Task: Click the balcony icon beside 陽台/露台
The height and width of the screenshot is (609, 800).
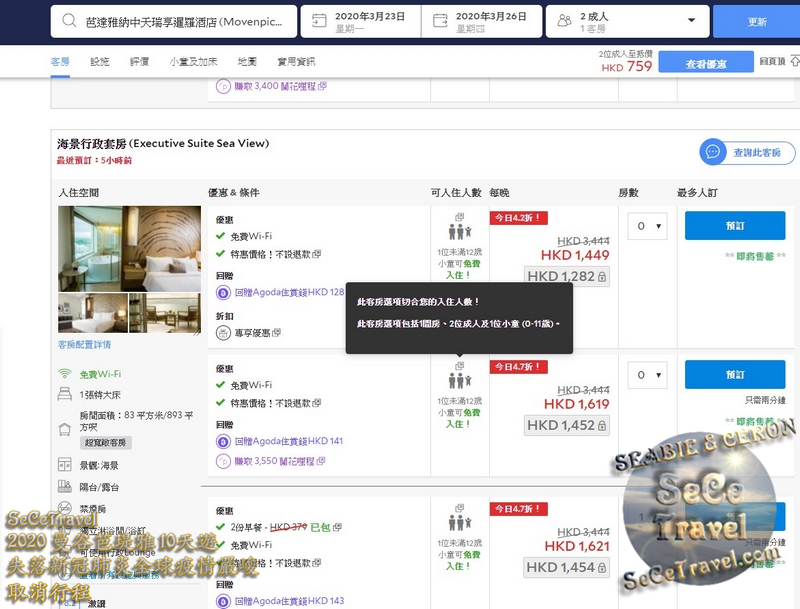Action: (65, 487)
